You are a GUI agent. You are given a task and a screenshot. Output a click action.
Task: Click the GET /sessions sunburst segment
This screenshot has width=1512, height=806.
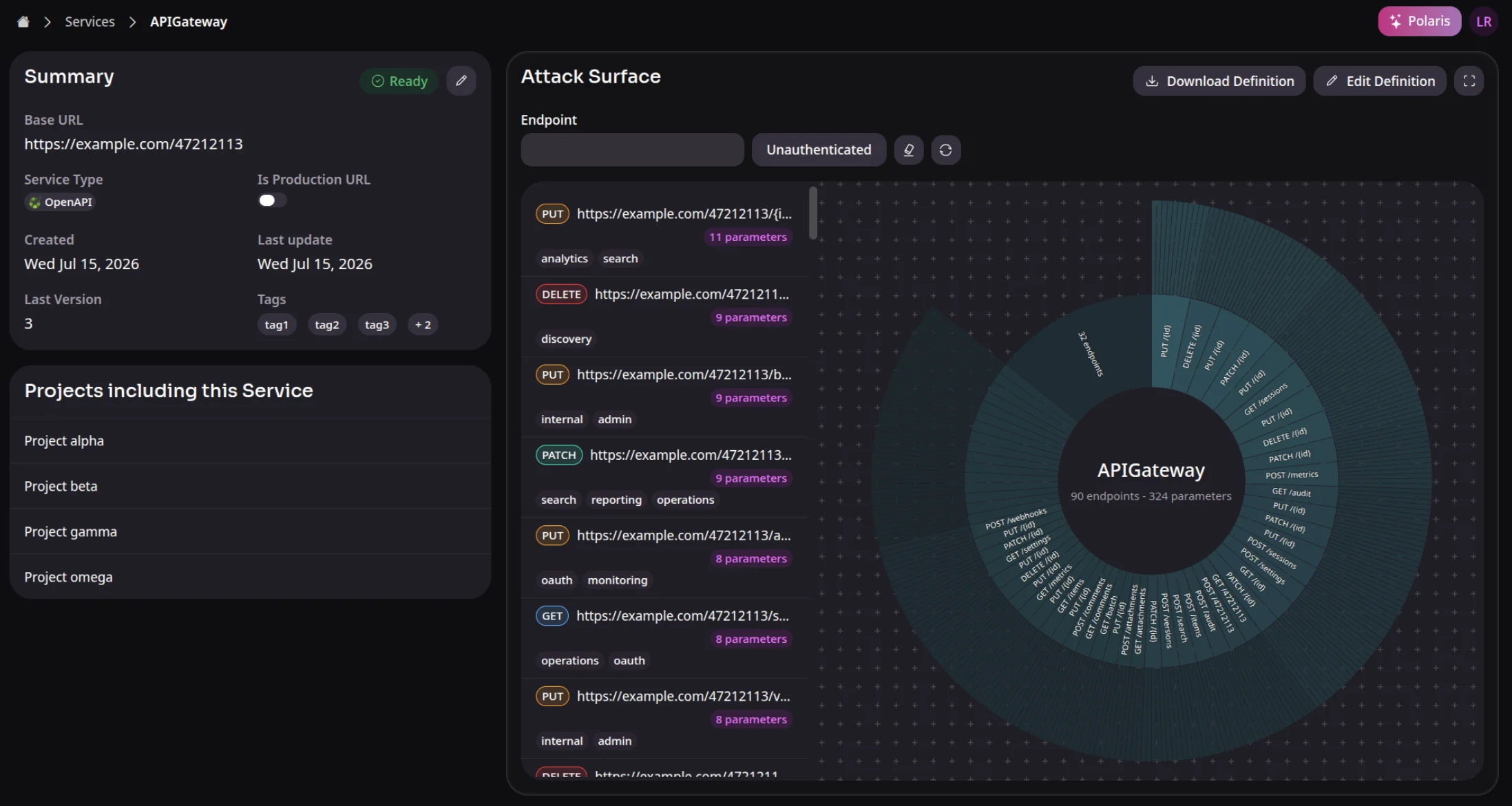click(1266, 399)
